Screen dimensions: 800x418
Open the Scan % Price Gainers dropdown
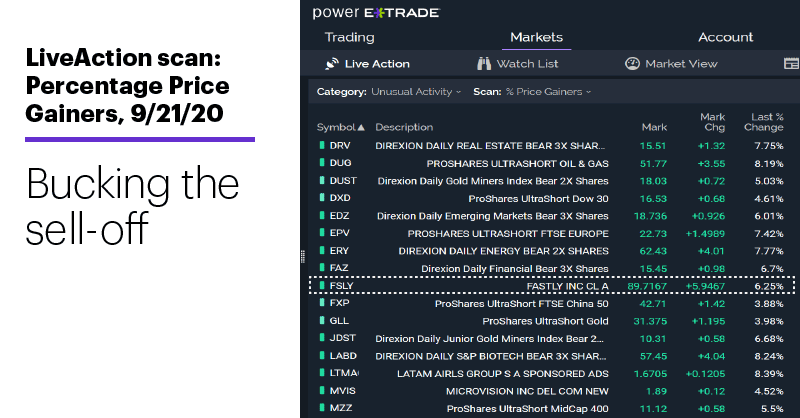[x=548, y=92]
